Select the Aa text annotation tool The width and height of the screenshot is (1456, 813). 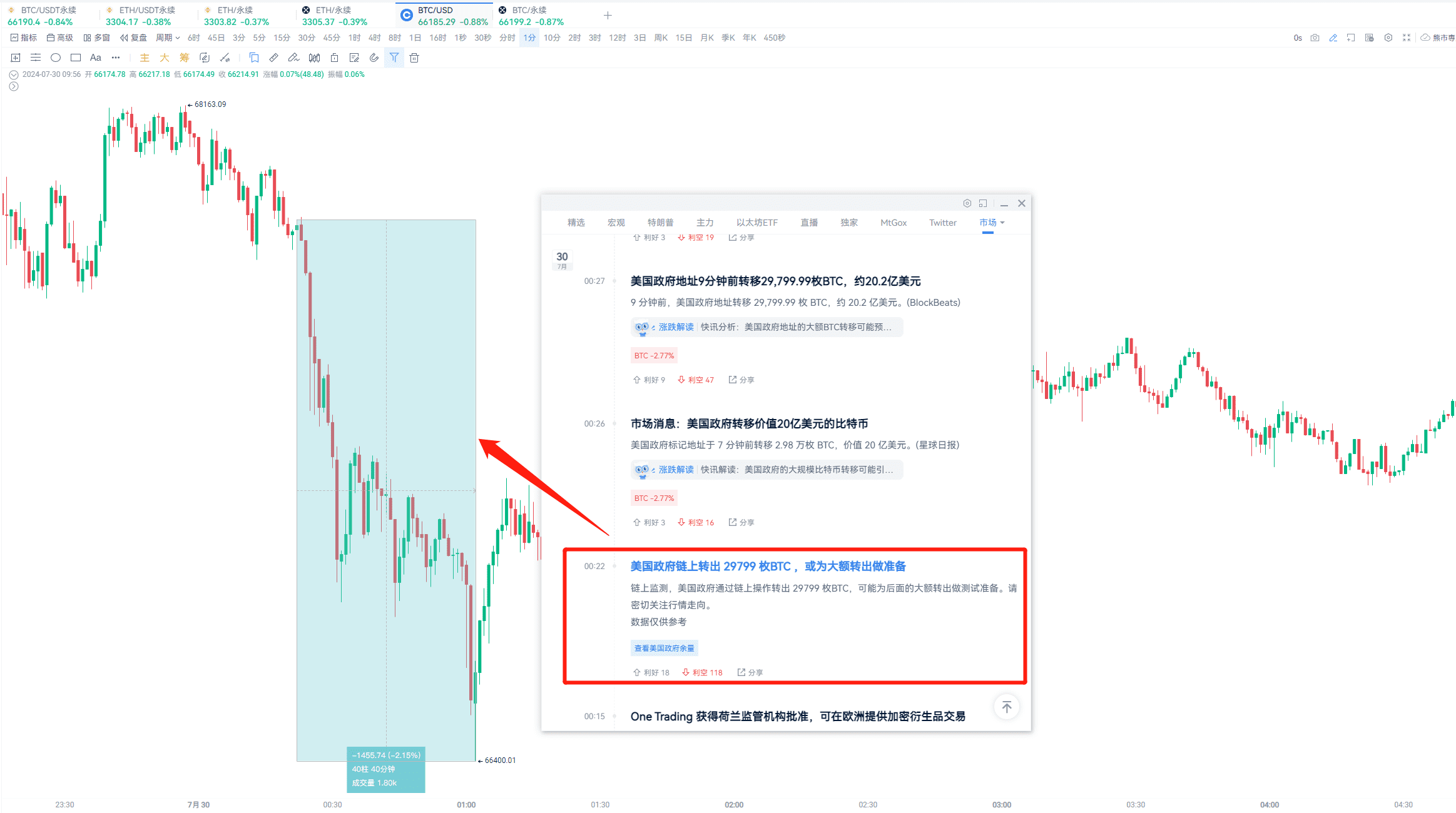tap(96, 58)
